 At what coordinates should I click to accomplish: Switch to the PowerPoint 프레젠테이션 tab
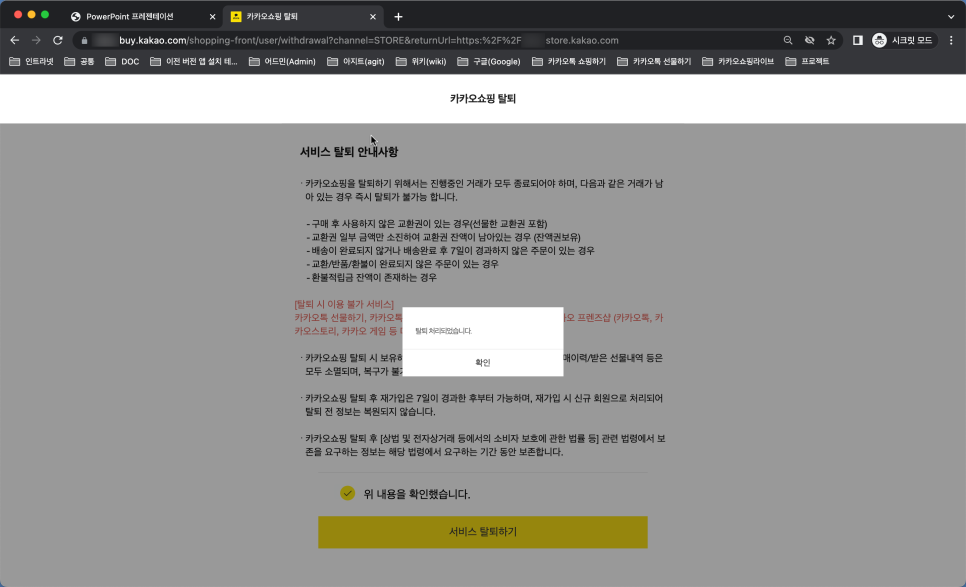[129, 17]
